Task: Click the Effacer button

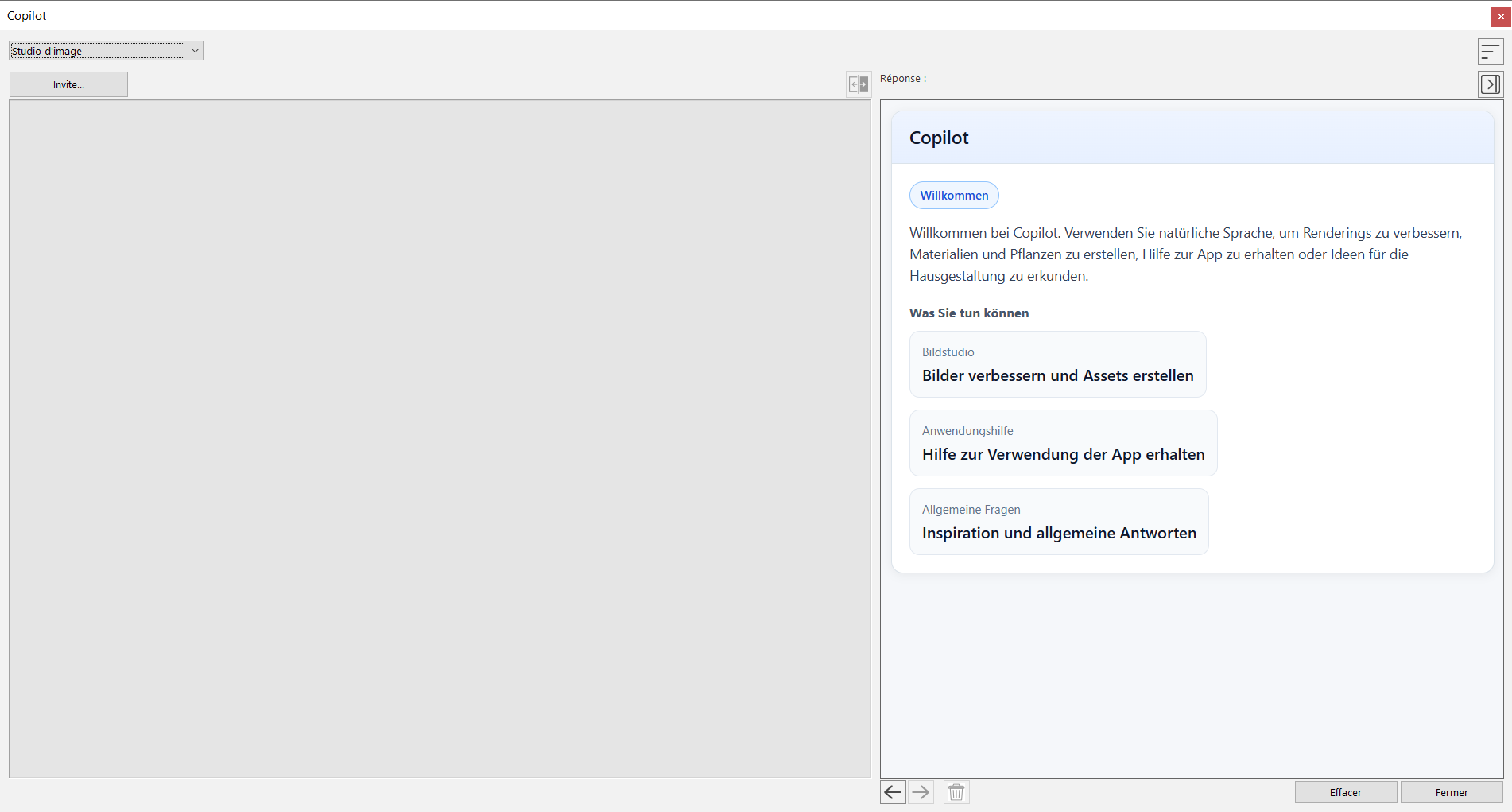Action: [x=1345, y=792]
